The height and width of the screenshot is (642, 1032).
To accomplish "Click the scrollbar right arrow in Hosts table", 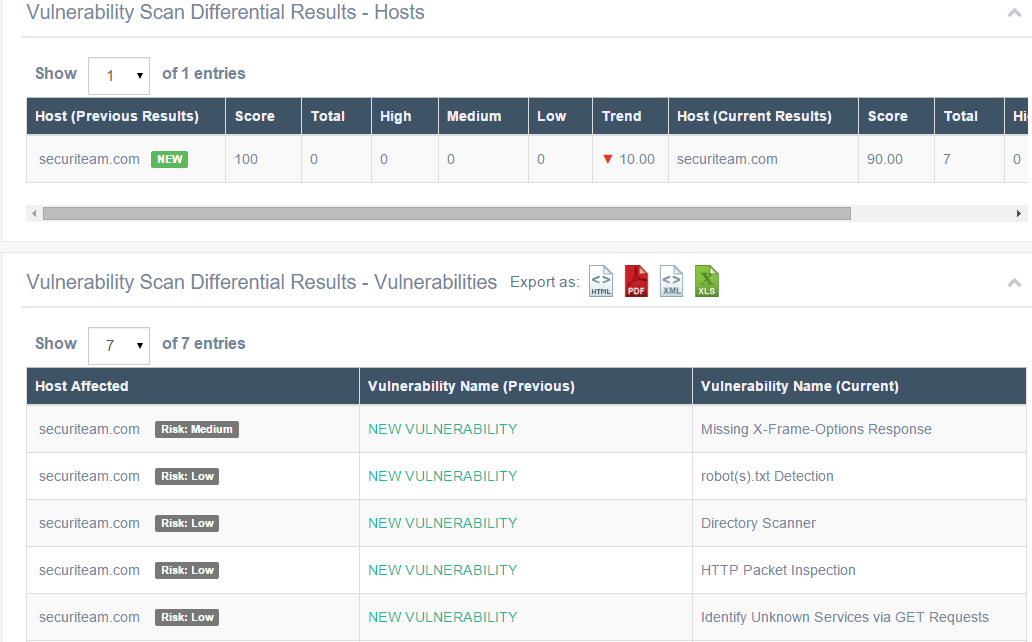I will 1019,213.
